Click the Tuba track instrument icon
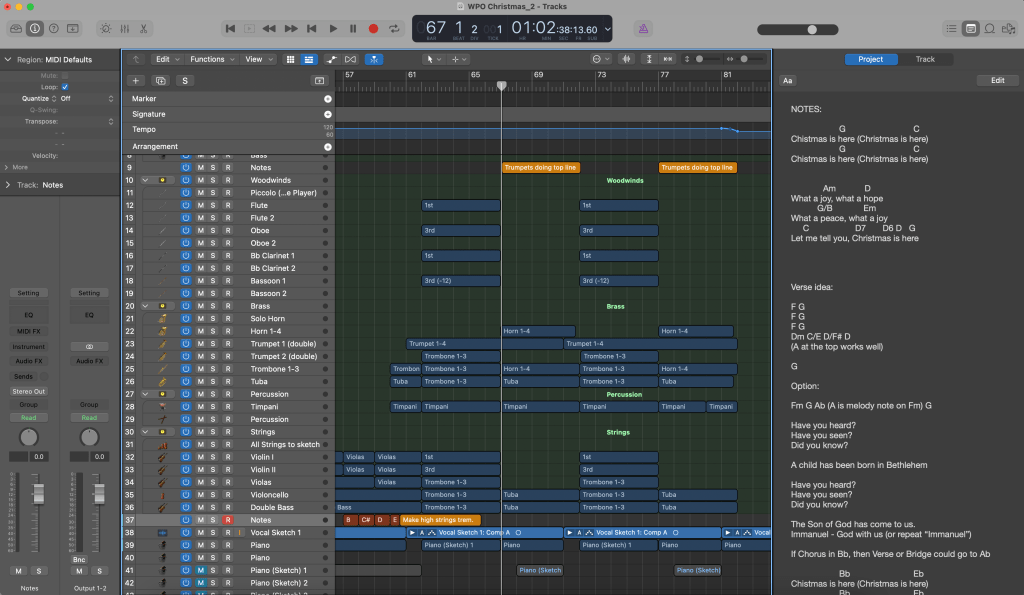Viewport: 1024px width, 595px height. pos(162,382)
